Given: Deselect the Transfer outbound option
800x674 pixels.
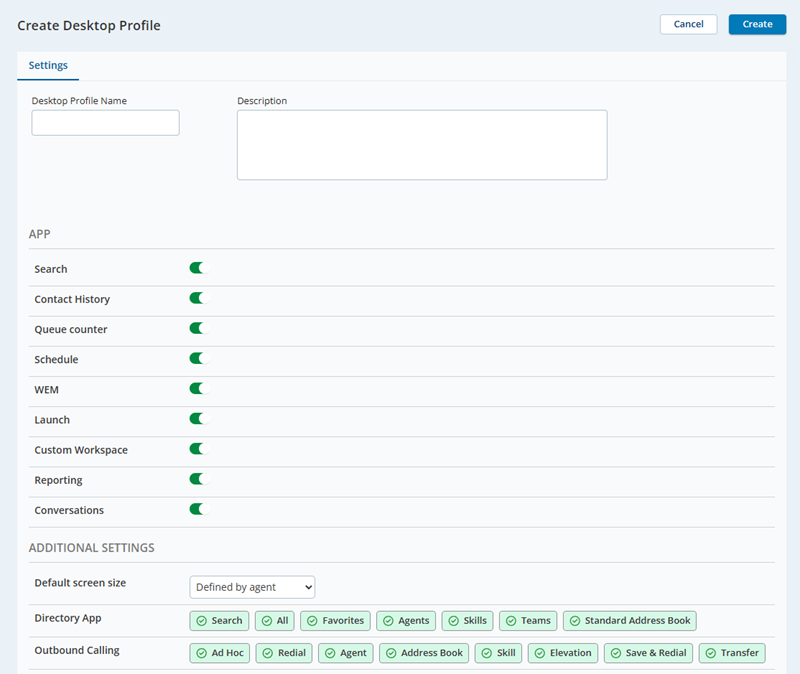Looking at the screenshot, I should coord(732,652).
